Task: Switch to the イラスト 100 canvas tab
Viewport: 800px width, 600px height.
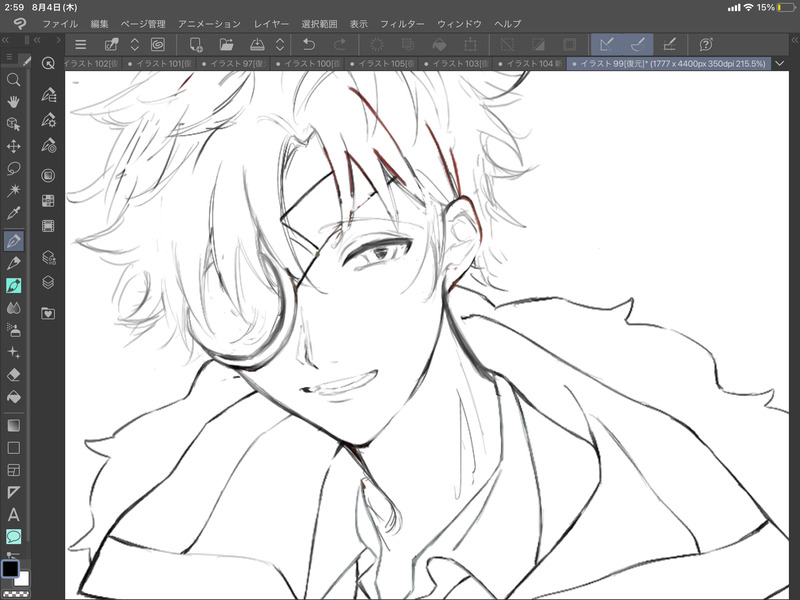Action: pyautogui.click(x=308, y=64)
